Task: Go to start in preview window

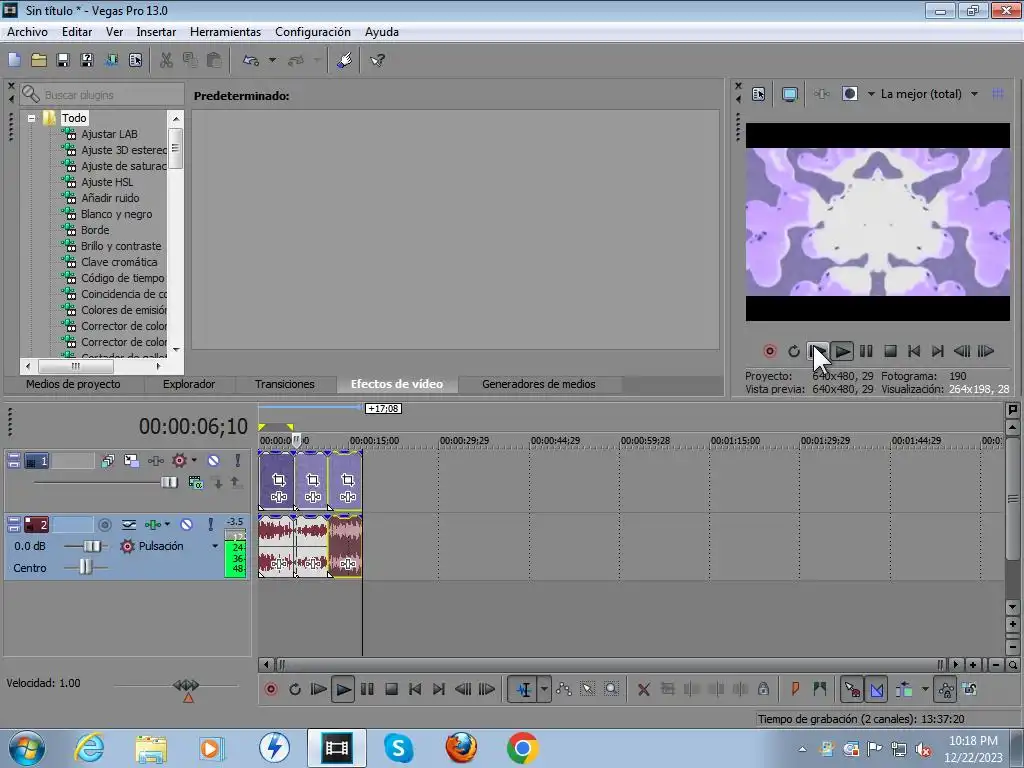Action: (x=914, y=351)
